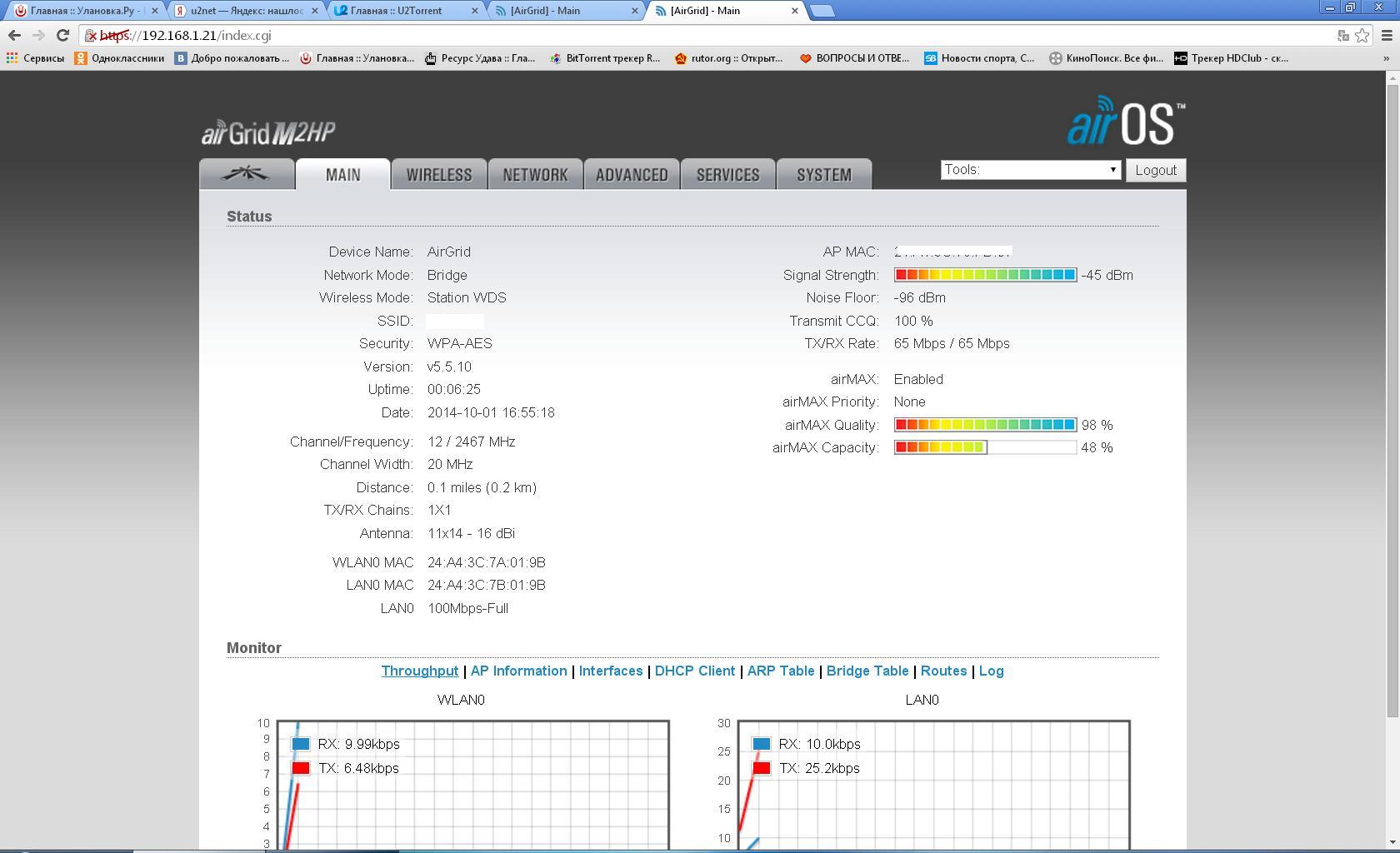1400x853 pixels.
Task: Switch to Главная :: U2Torrent browser tab
Action: 405,11
